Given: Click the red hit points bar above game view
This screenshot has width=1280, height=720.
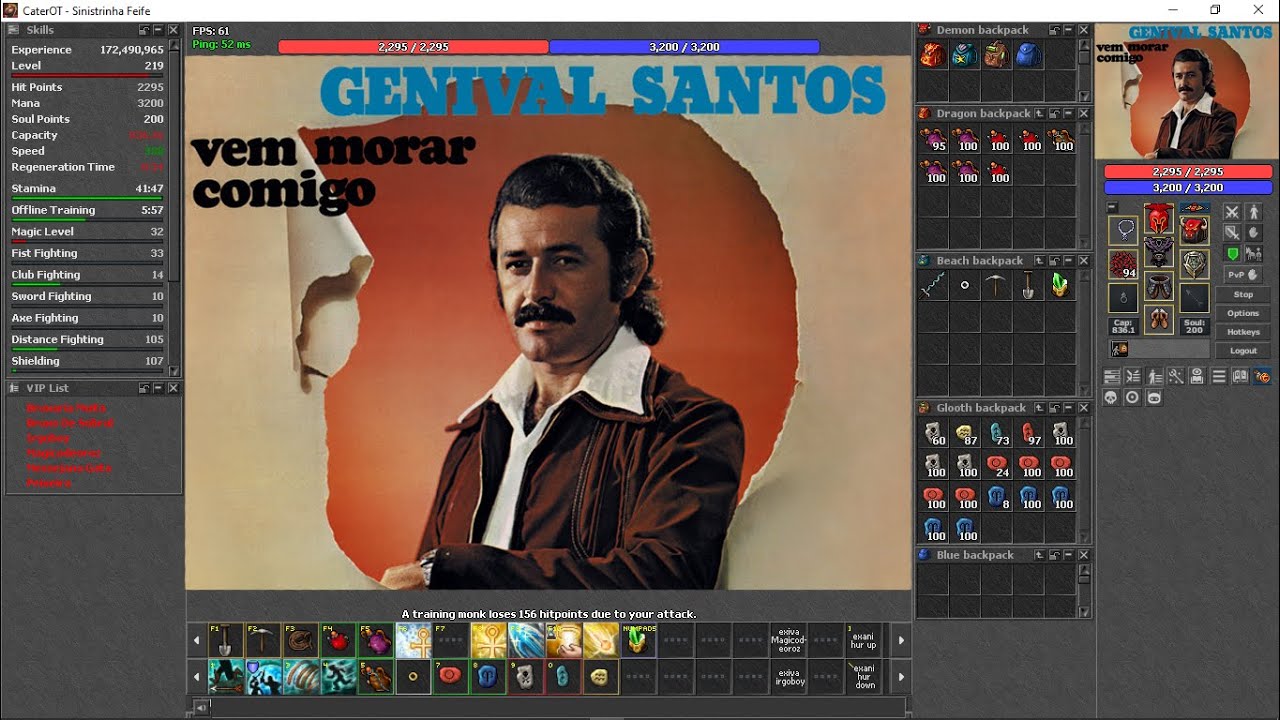Looking at the screenshot, I should pos(413,47).
